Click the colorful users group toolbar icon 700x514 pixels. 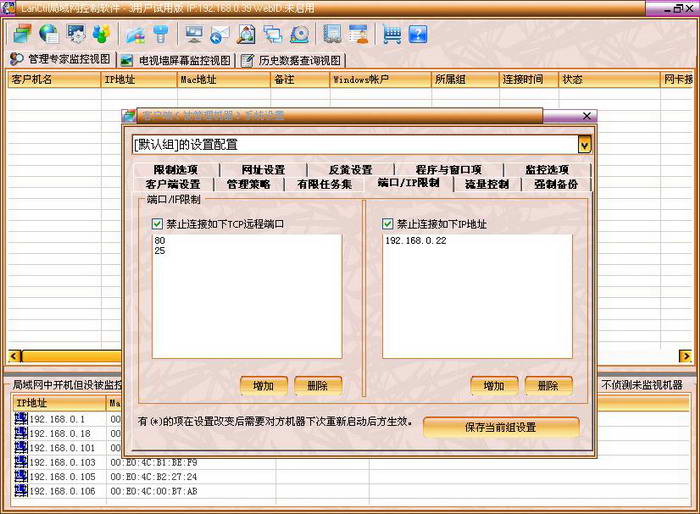[x=102, y=34]
